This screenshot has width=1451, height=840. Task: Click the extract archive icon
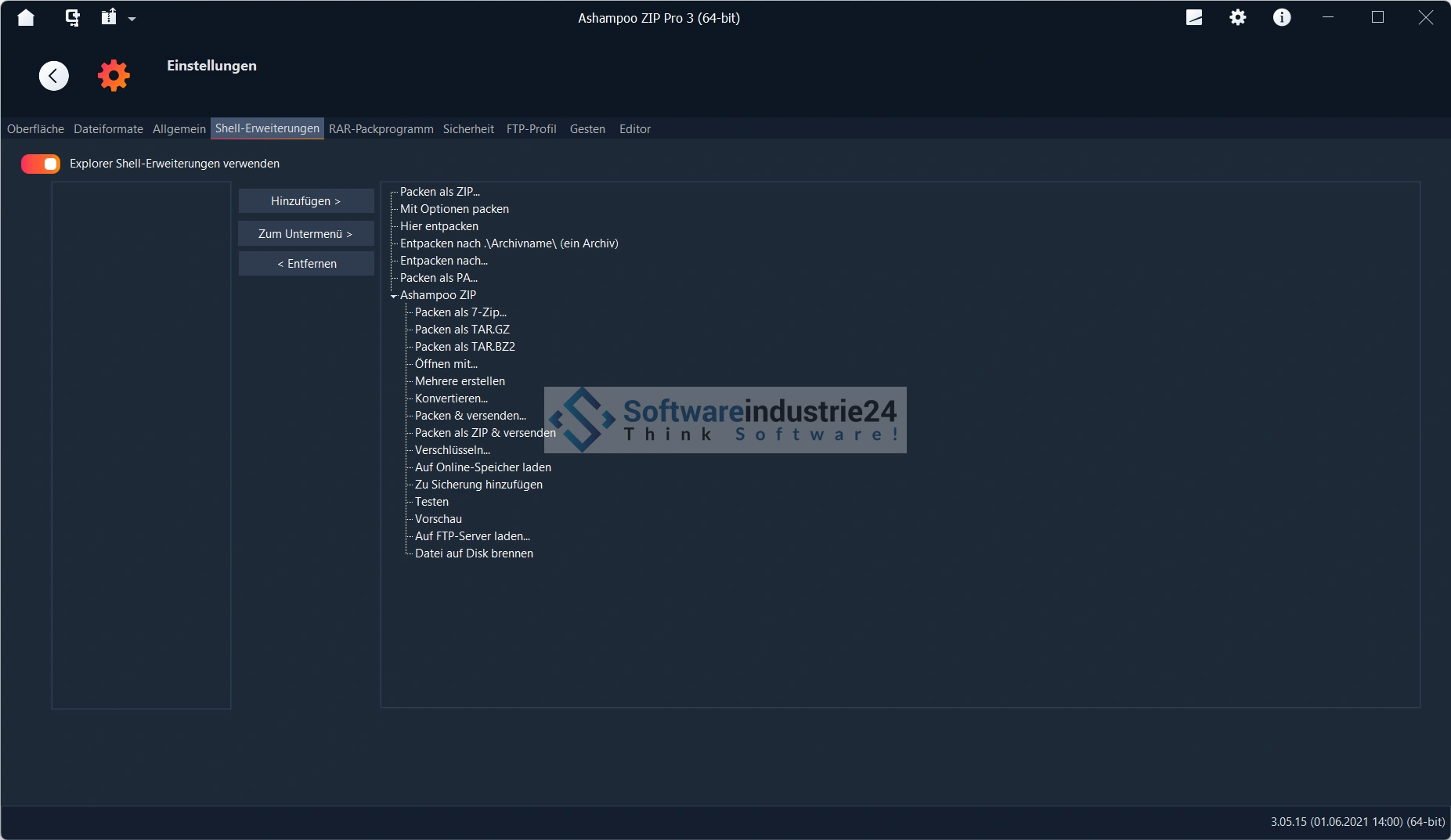(109, 17)
